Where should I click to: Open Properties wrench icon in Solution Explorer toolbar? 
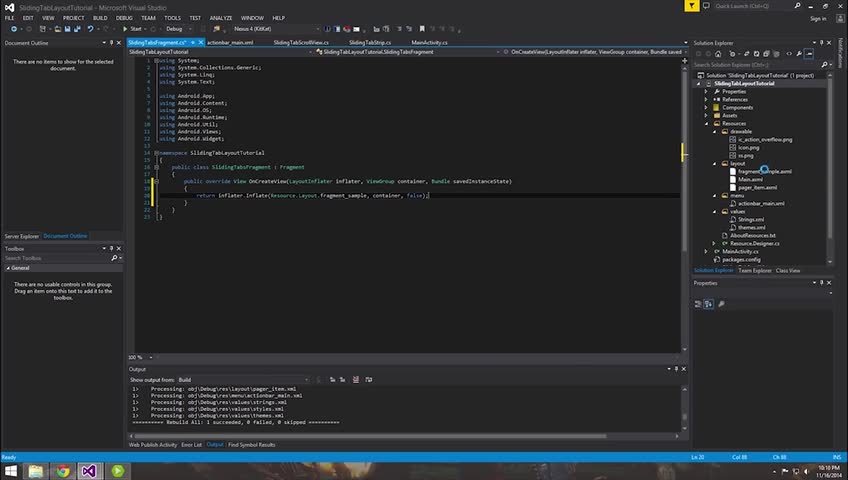click(x=799, y=54)
